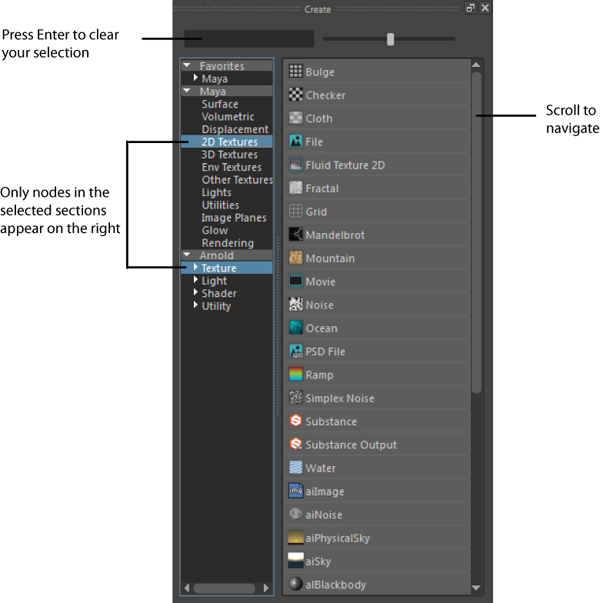Click the category tree scroll right arrow
600x603 pixels.
click(266, 588)
